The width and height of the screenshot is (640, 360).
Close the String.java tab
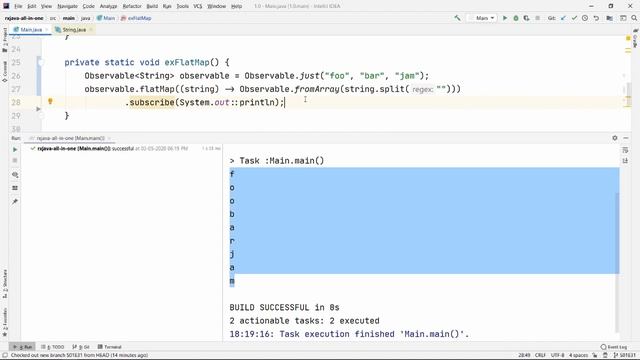click(91, 30)
